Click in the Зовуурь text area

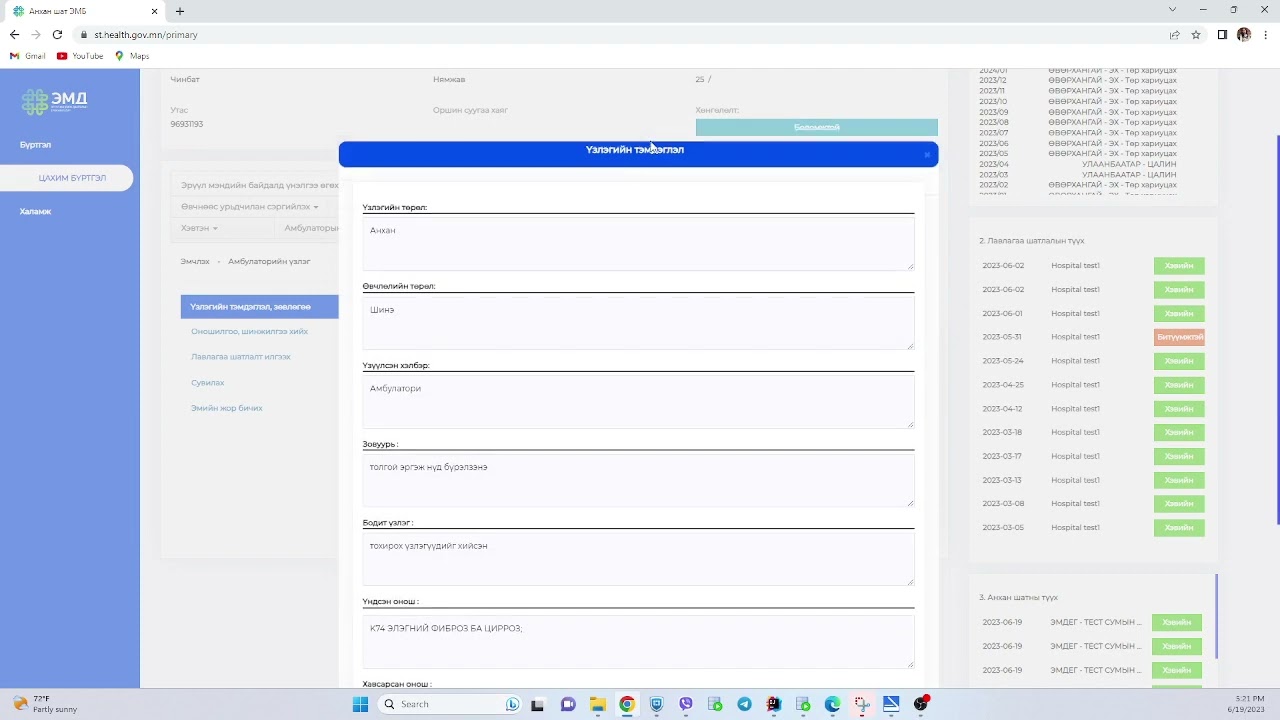point(638,479)
